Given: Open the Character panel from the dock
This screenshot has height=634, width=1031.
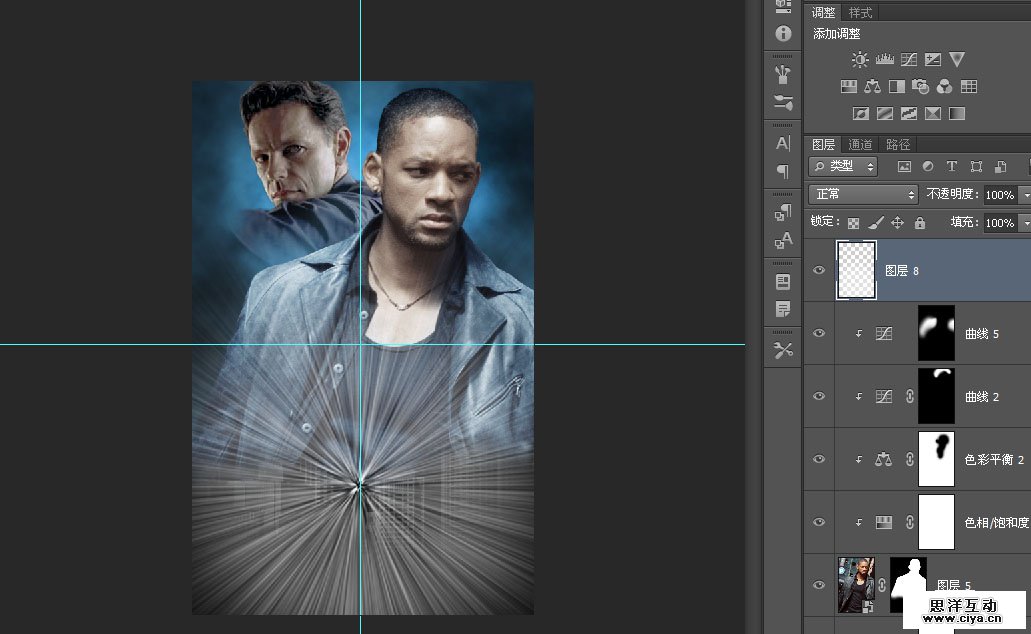Looking at the screenshot, I should [x=783, y=143].
